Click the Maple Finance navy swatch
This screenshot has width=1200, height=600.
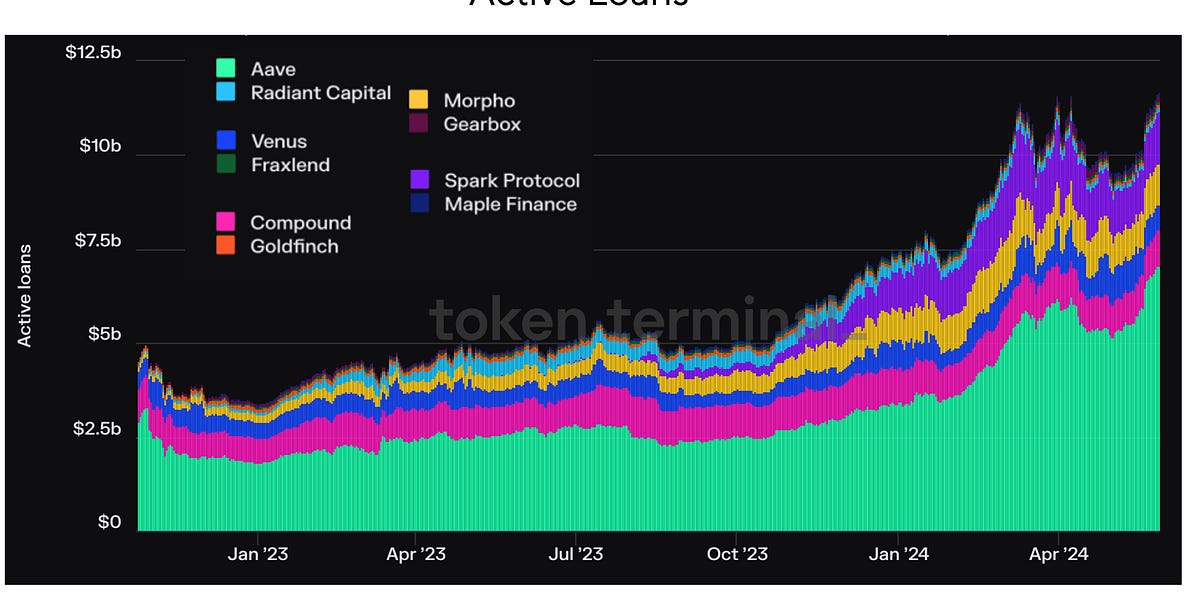click(x=420, y=203)
